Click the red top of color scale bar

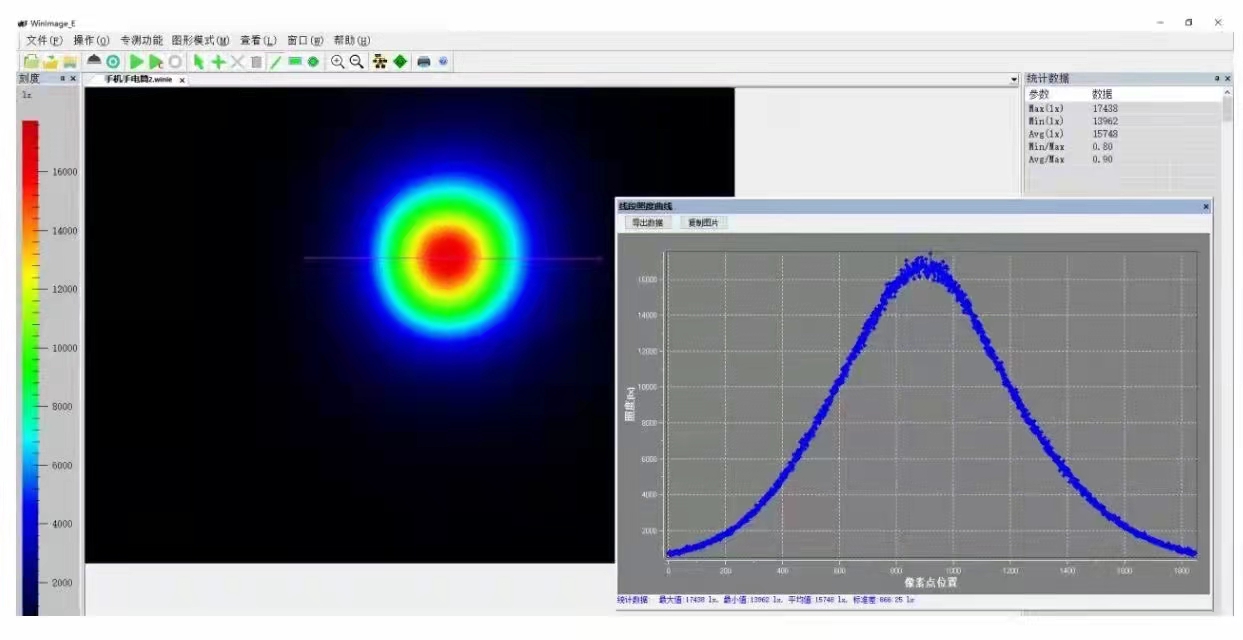tap(31, 130)
